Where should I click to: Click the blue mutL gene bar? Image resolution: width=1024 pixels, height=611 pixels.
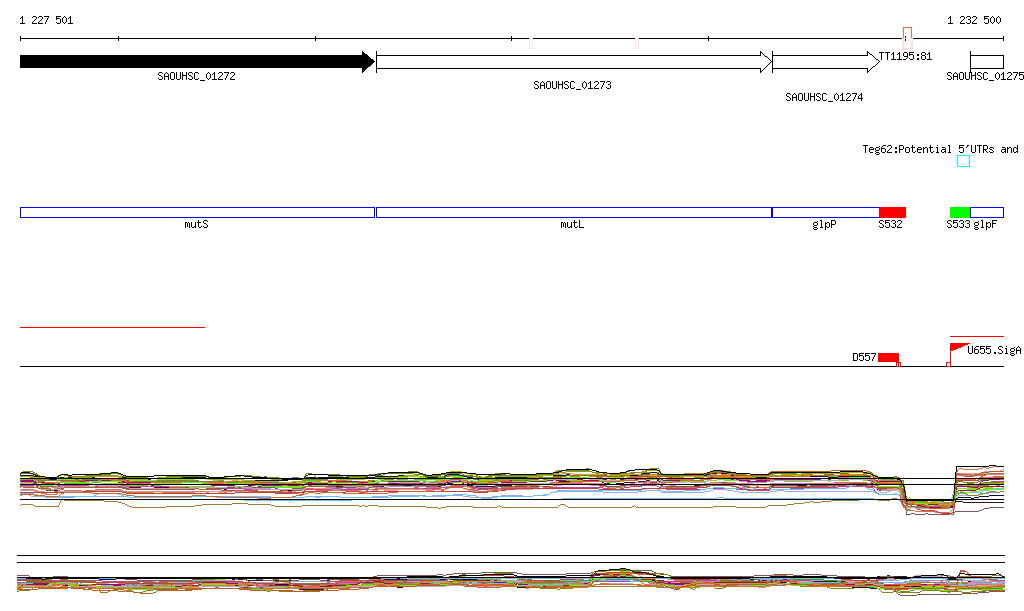[573, 212]
